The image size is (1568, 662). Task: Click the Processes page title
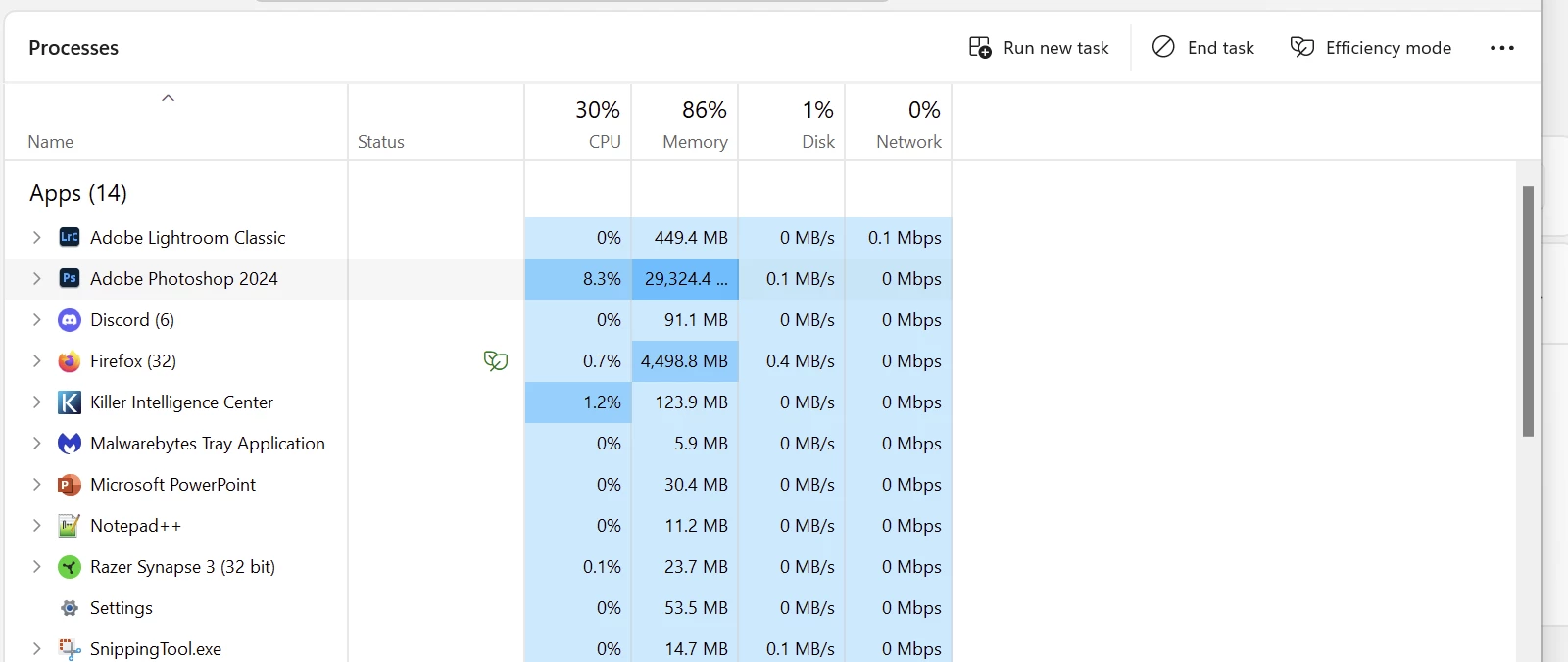[x=73, y=48]
